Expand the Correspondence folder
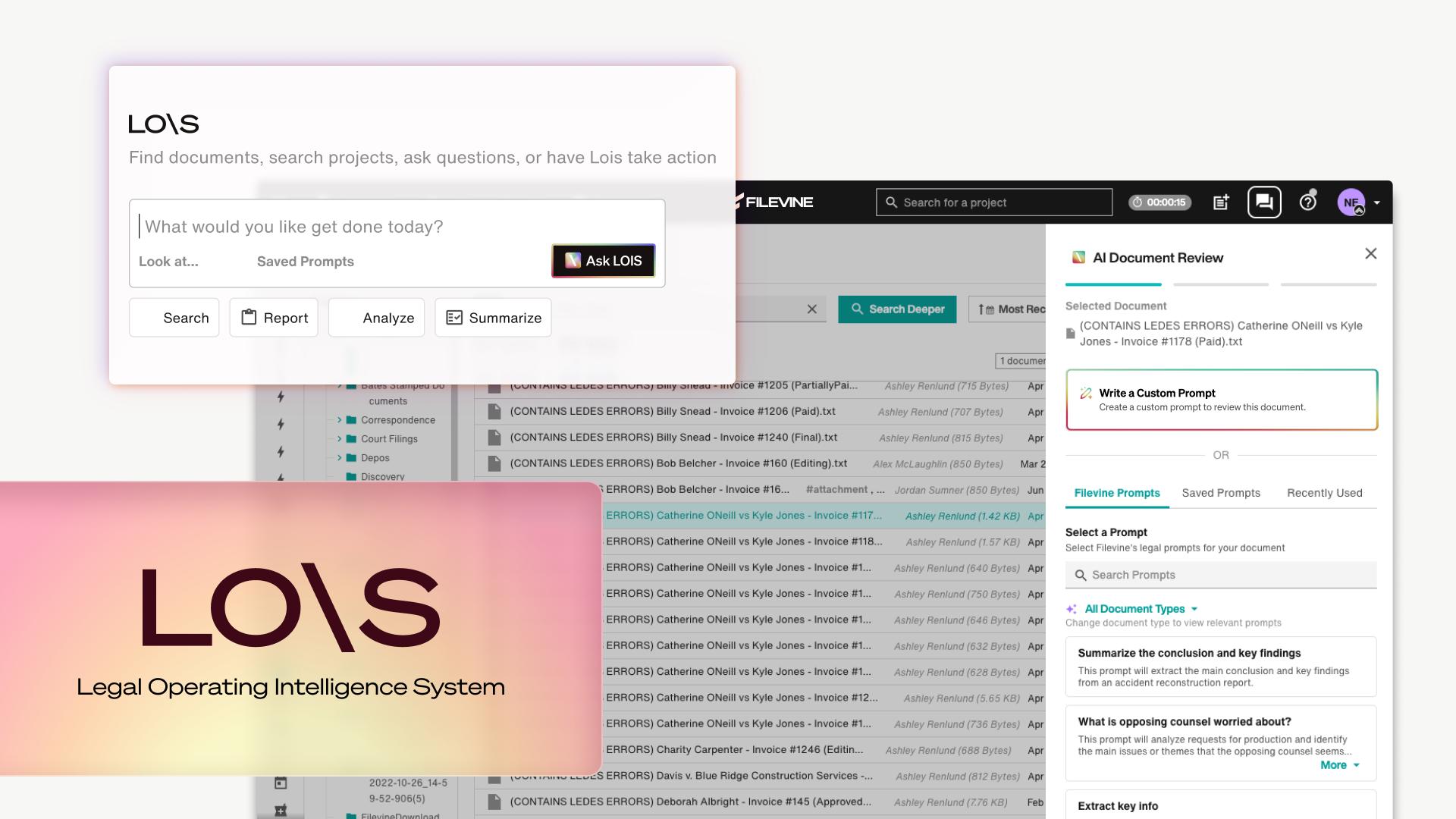This screenshot has width=1456, height=819. (x=339, y=419)
